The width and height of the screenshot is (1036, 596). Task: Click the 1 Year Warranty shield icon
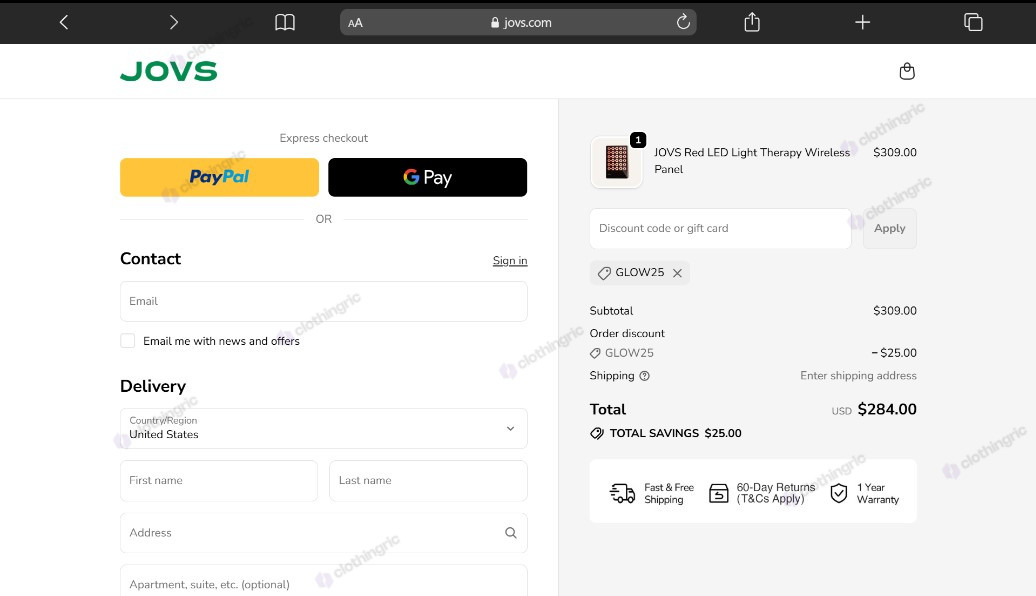click(x=838, y=493)
